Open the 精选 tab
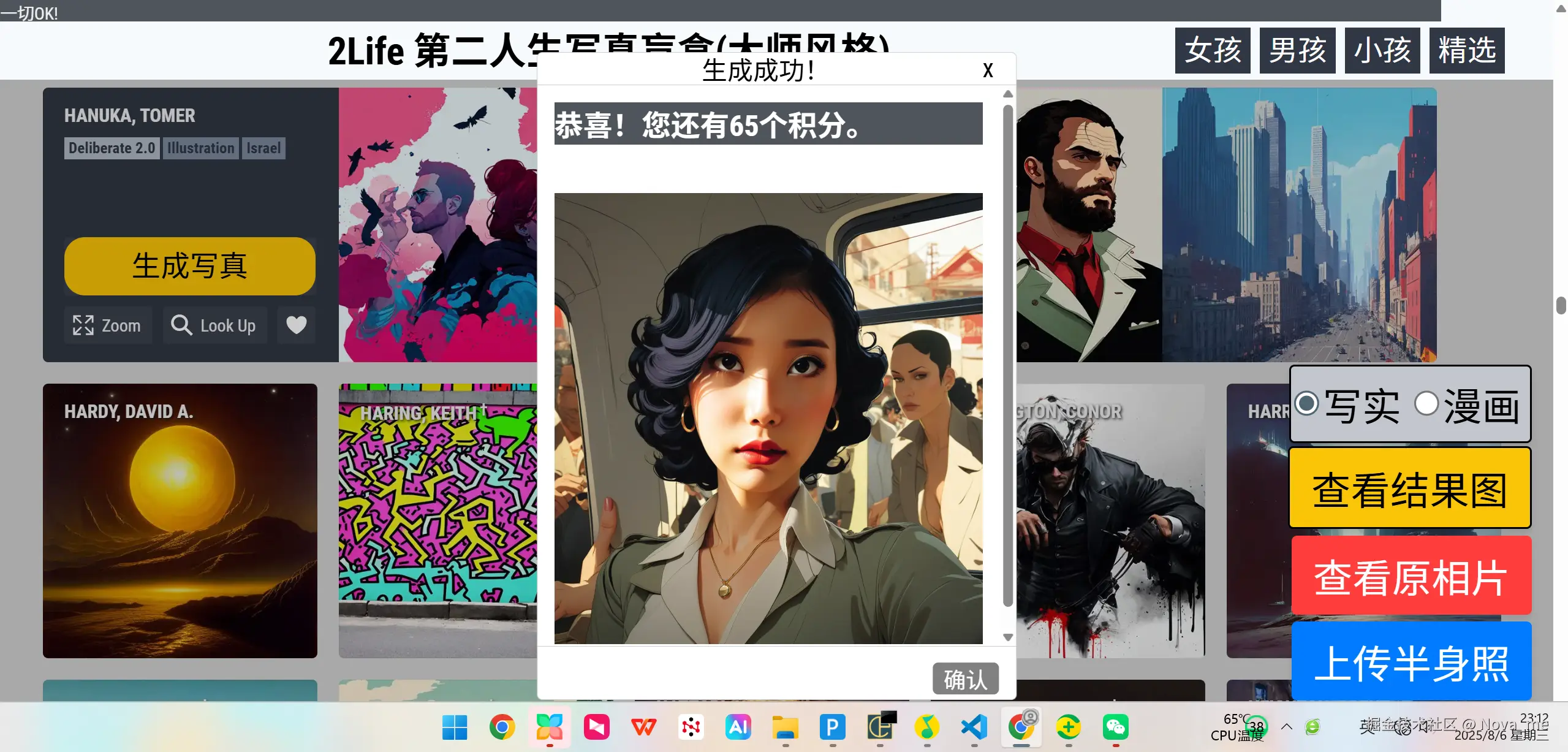This screenshot has width=1568, height=752. point(1467,50)
